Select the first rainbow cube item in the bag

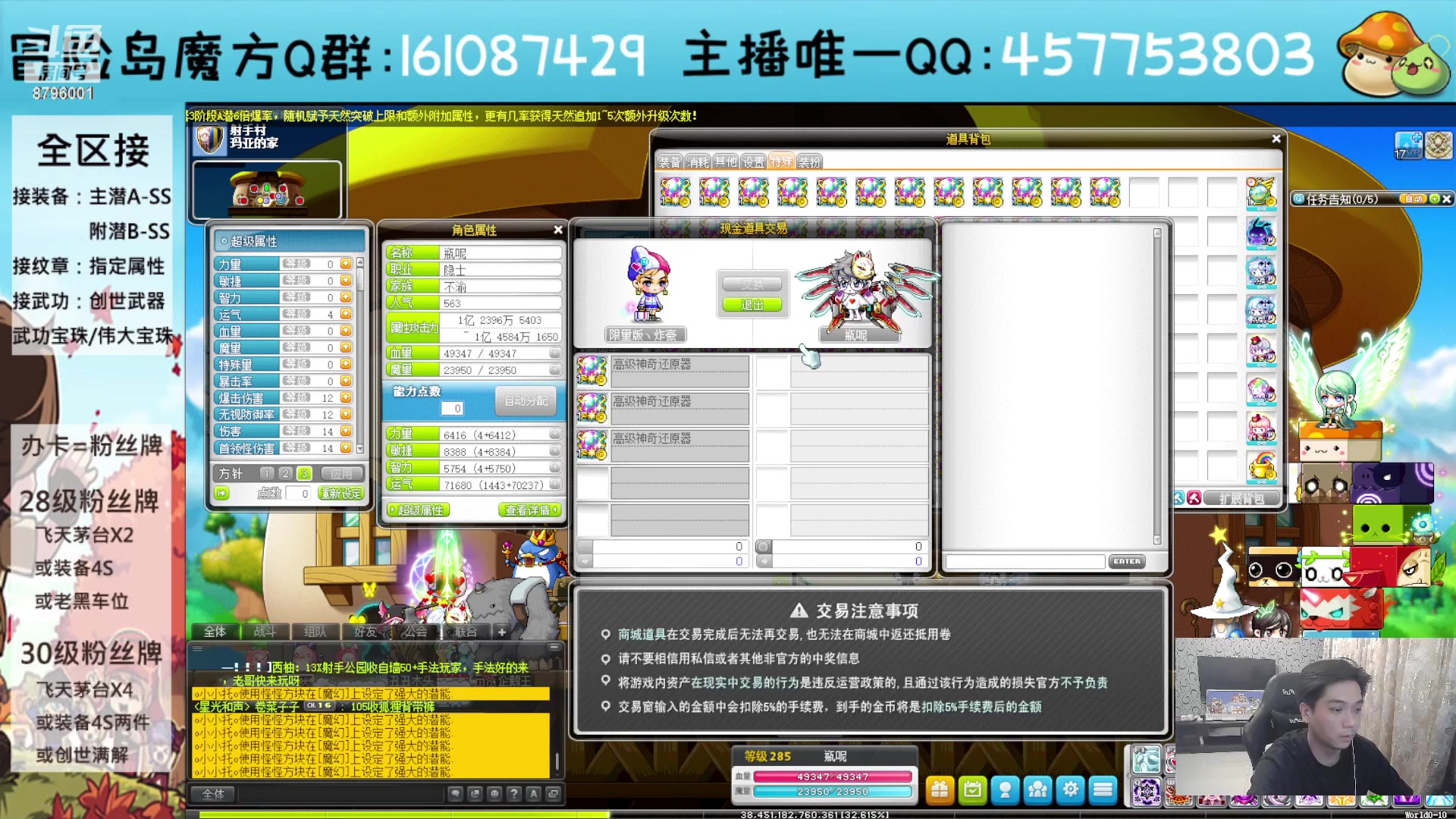click(x=675, y=192)
